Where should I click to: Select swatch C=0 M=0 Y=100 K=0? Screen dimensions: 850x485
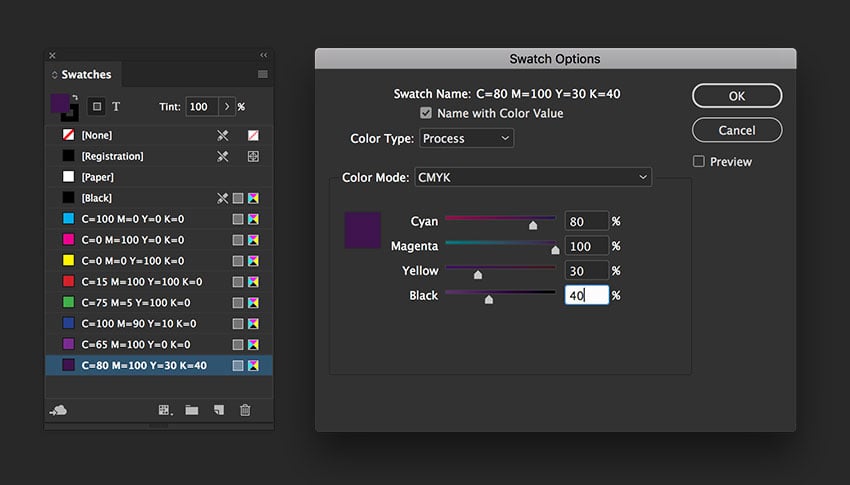[x=159, y=261]
